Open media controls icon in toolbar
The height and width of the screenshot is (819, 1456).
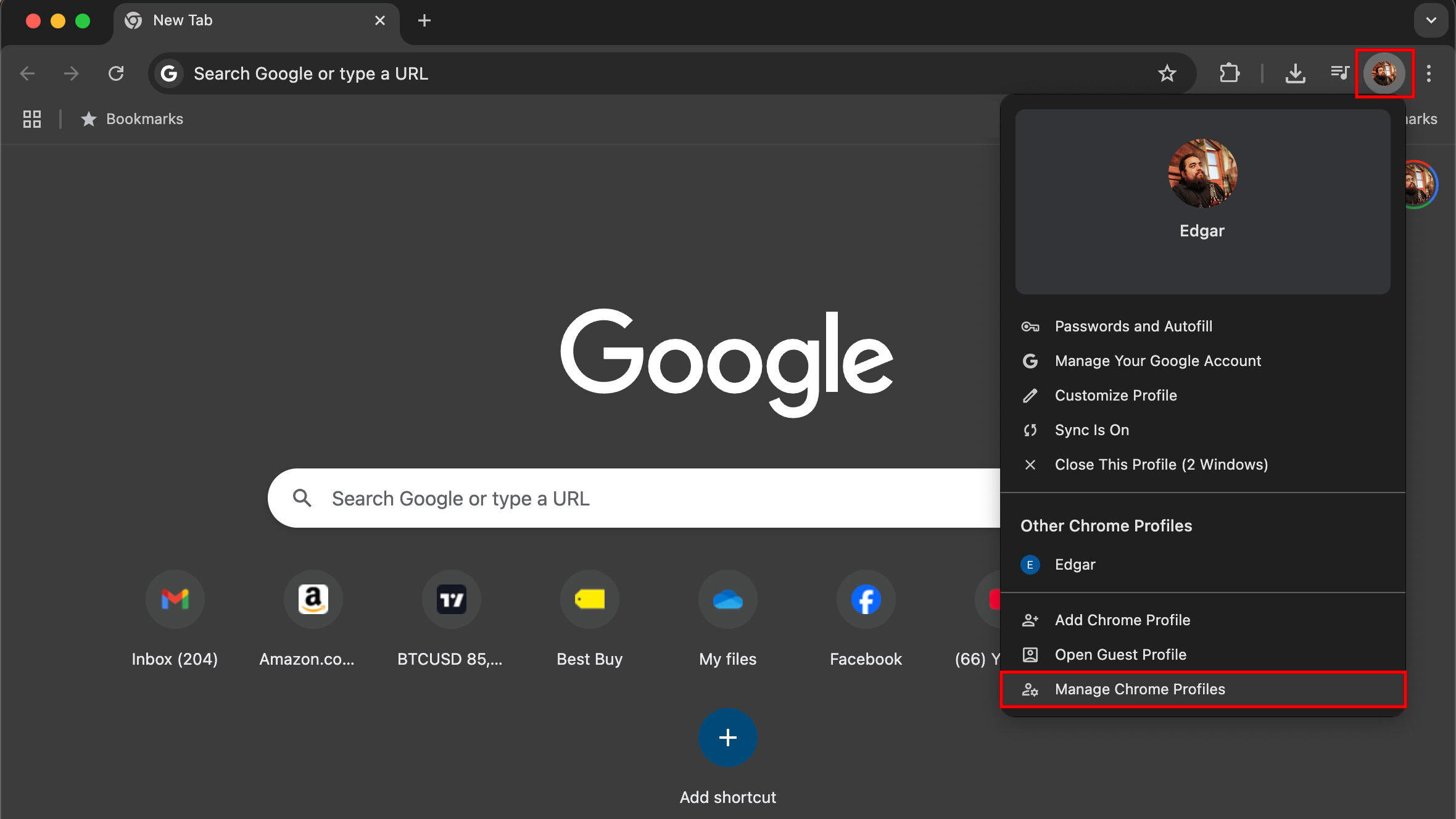pyautogui.click(x=1339, y=73)
